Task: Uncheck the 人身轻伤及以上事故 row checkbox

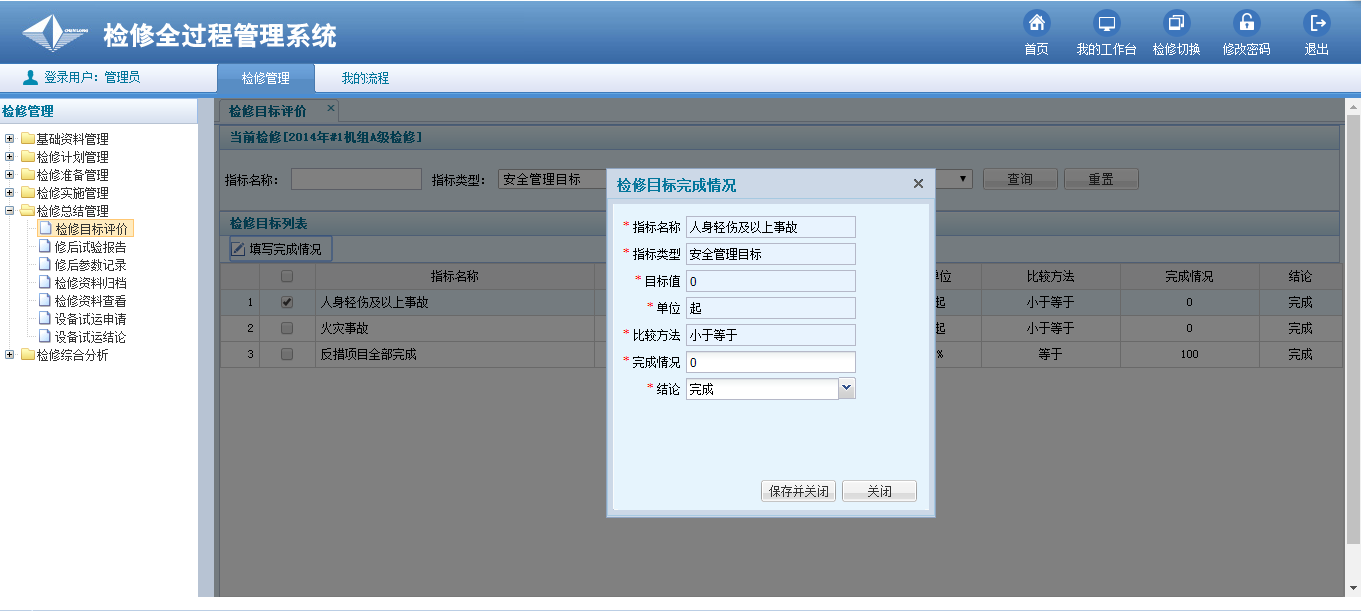Action: [287, 301]
